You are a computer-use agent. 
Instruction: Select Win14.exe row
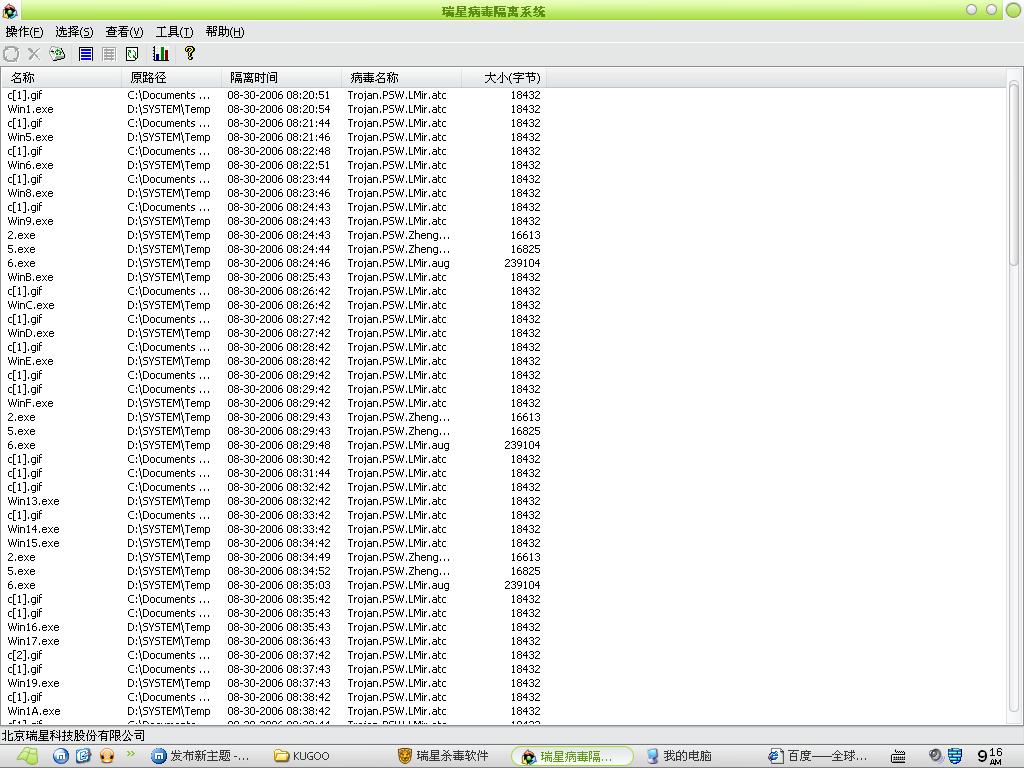(x=274, y=529)
